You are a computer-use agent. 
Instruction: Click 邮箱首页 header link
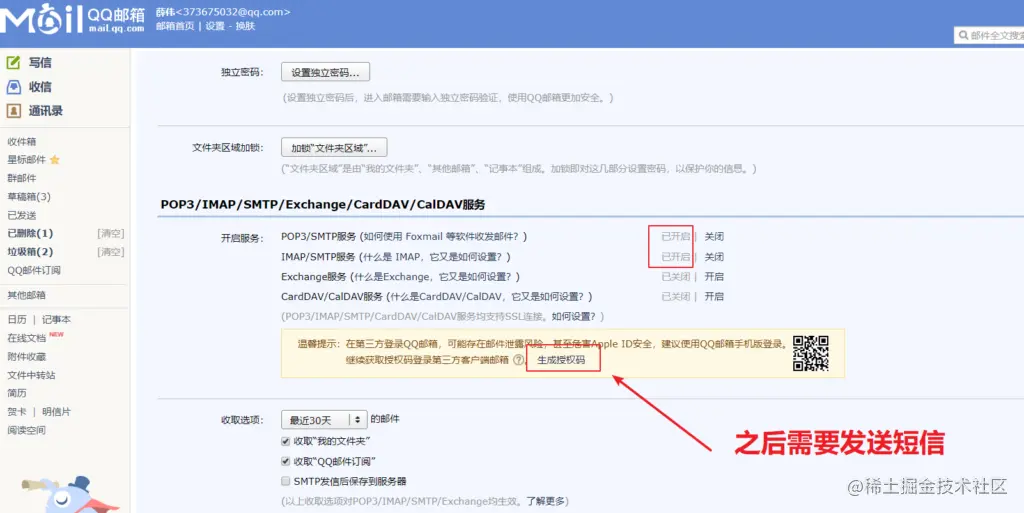click(175, 26)
